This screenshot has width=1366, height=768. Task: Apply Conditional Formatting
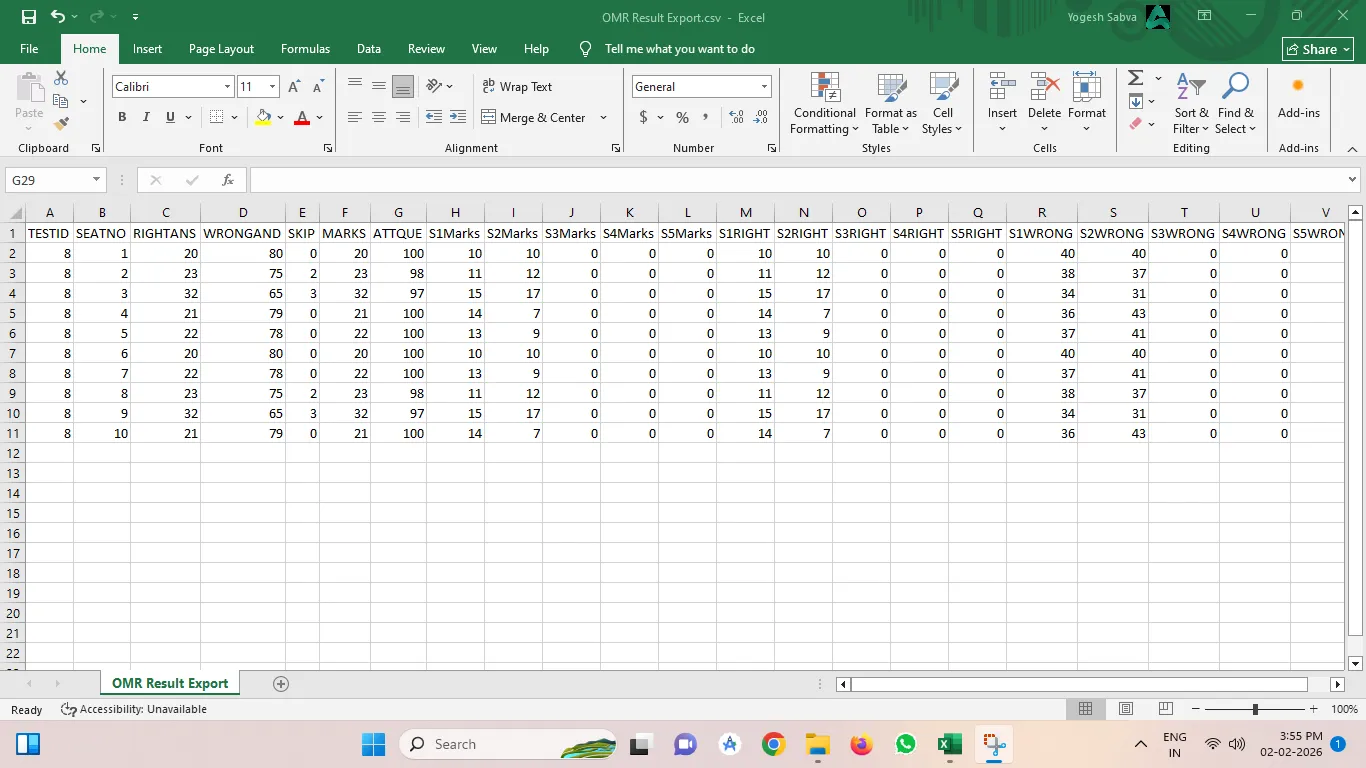pos(823,103)
